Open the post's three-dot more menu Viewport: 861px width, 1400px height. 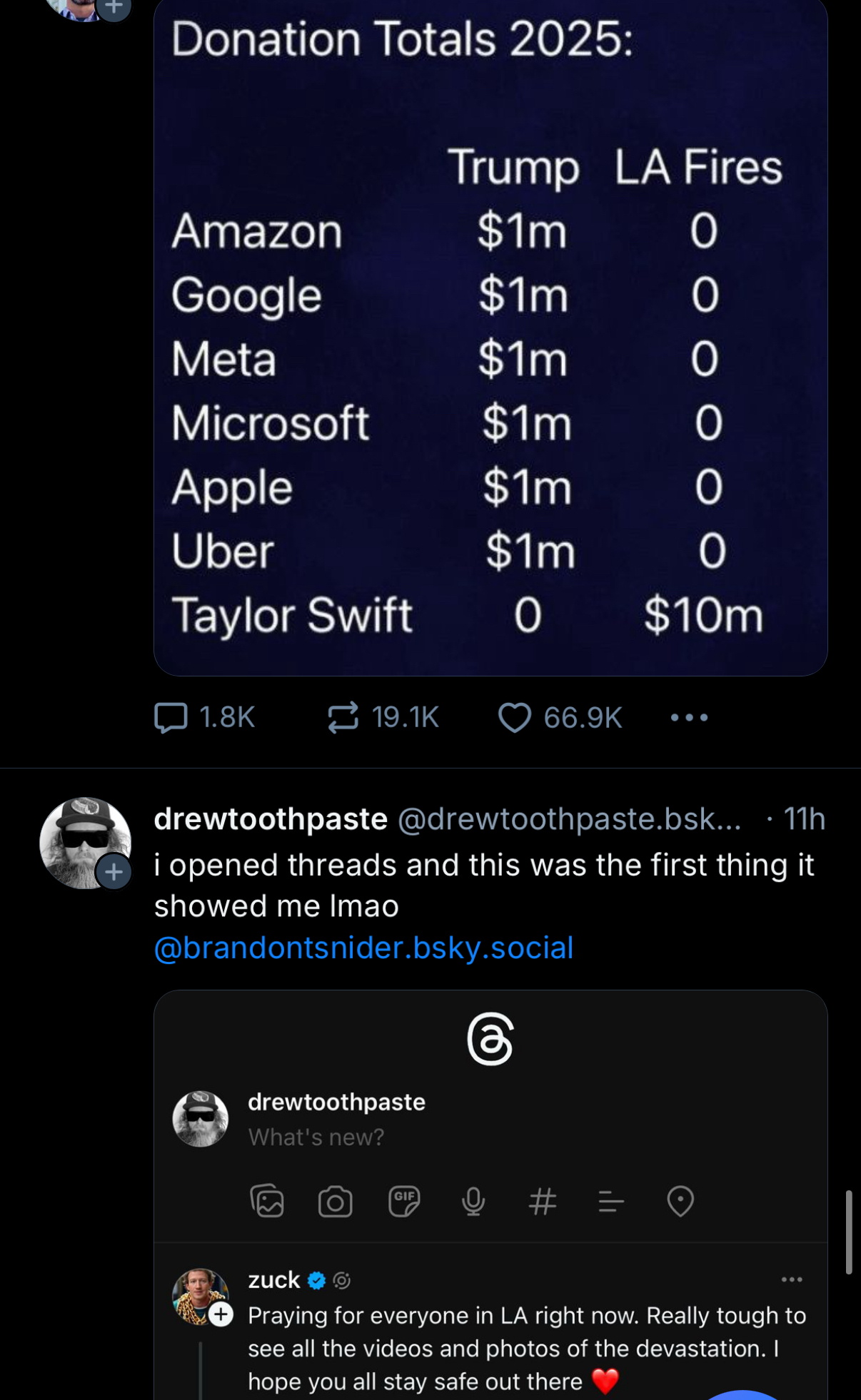coord(689,718)
